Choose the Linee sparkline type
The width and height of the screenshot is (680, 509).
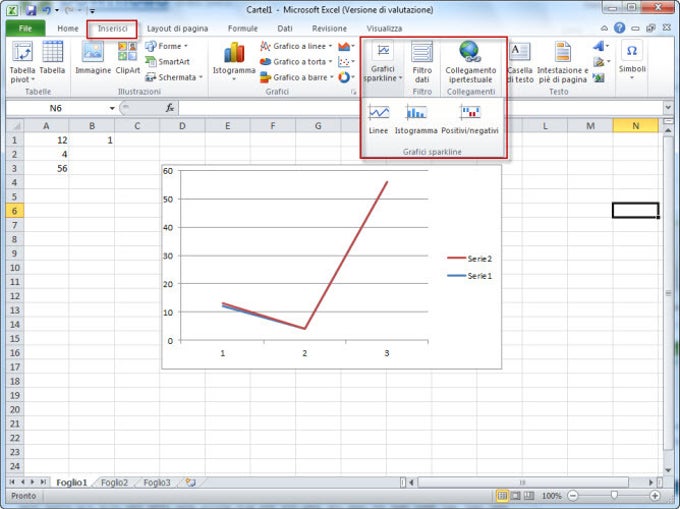(378, 119)
